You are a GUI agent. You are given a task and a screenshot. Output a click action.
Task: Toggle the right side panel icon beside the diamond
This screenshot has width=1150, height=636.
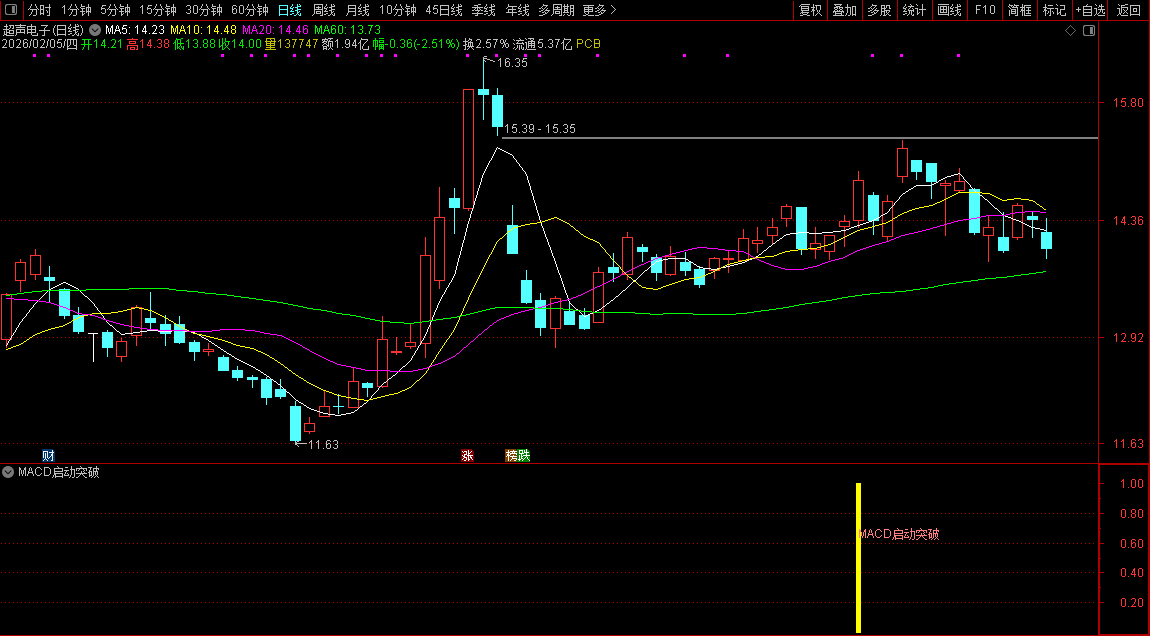coord(1089,31)
